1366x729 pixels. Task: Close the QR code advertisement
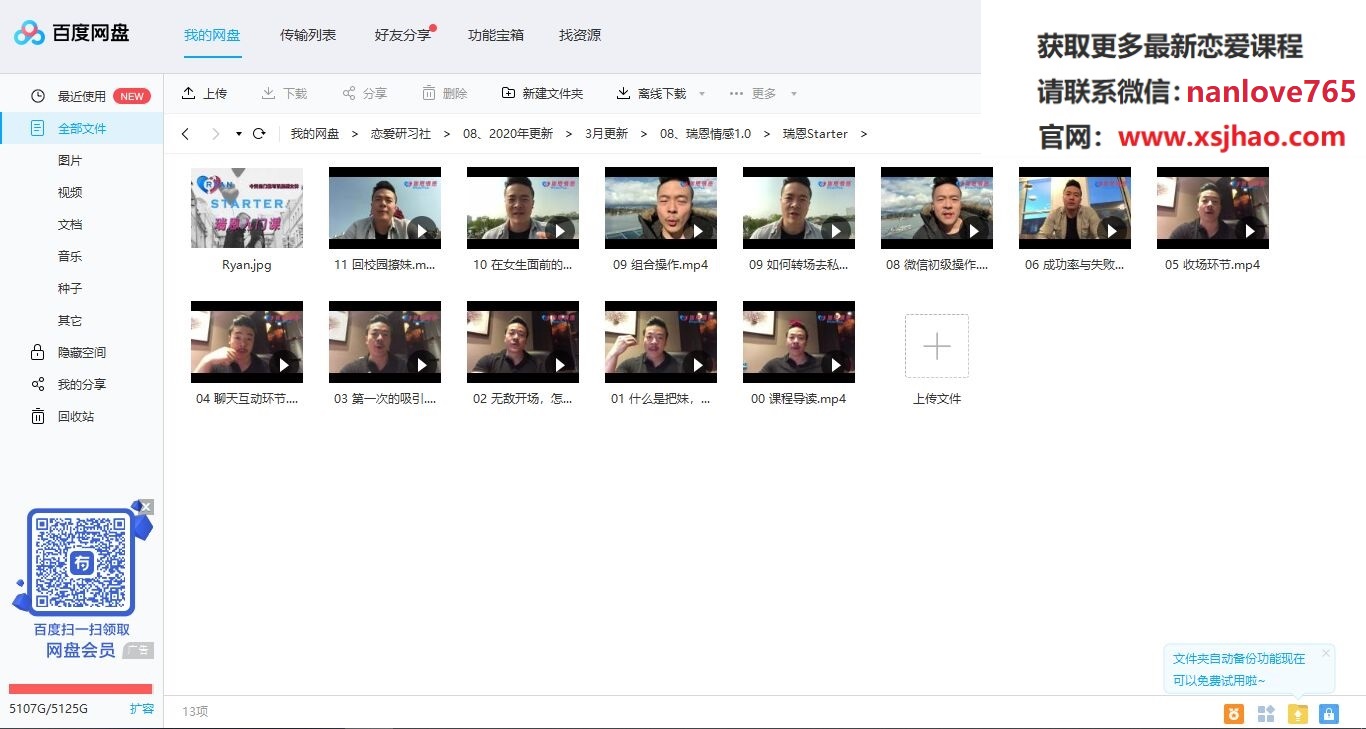(147, 507)
